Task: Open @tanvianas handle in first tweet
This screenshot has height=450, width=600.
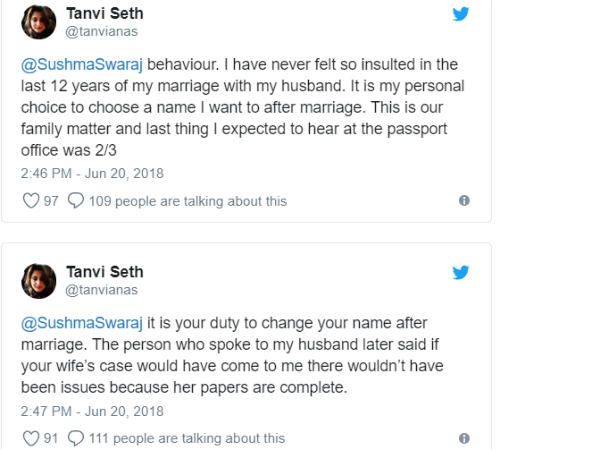Action: [101, 31]
